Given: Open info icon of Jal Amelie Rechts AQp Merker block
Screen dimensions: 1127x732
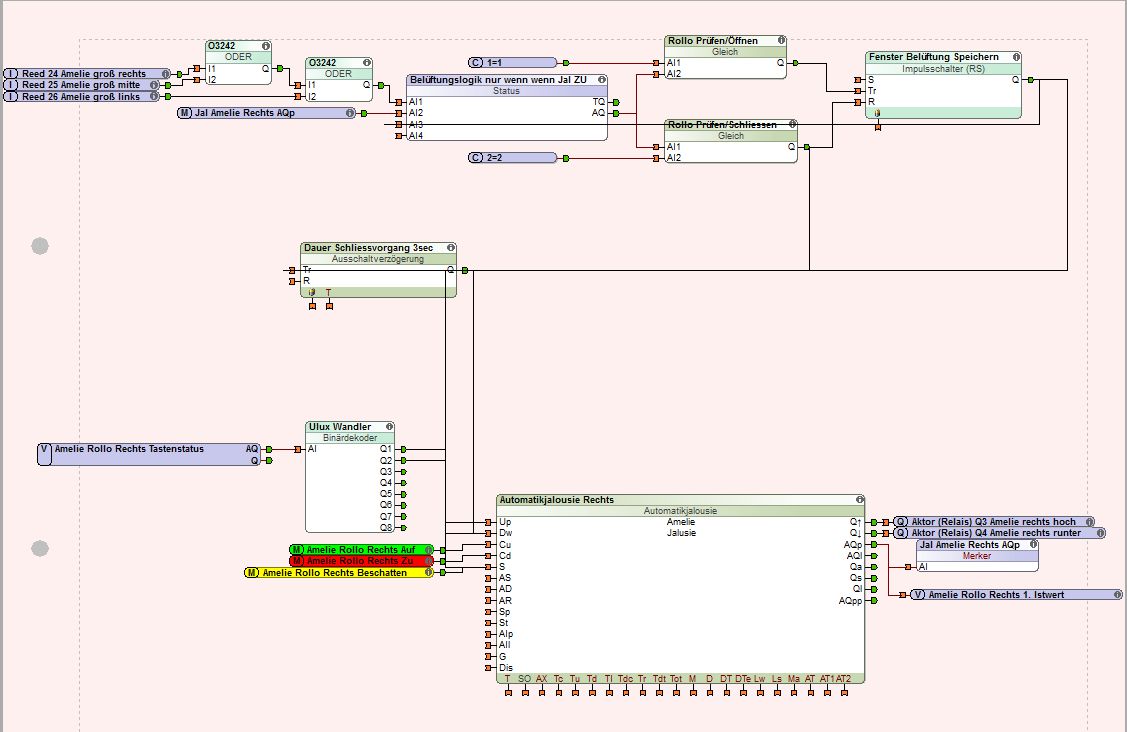Looking at the screenshot, I should (1033, 544).
